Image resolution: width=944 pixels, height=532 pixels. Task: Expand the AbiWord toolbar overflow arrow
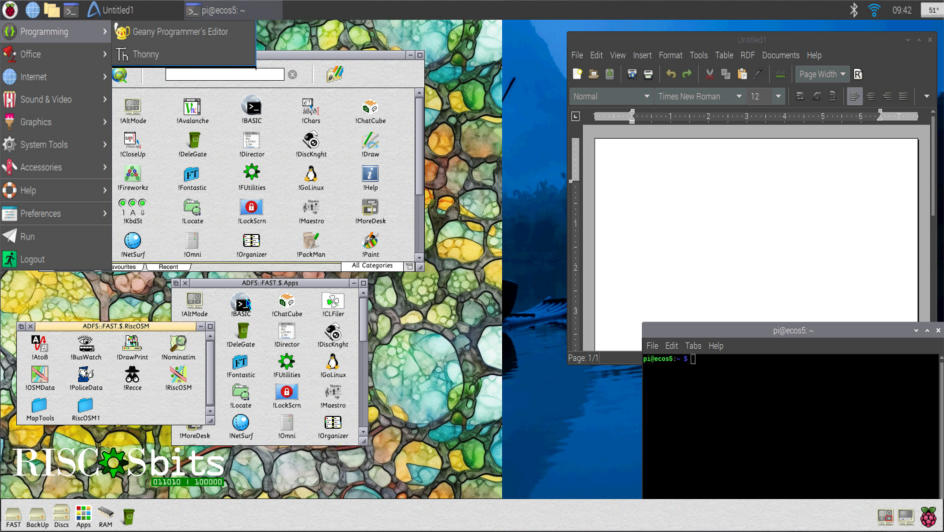point(927,96)
